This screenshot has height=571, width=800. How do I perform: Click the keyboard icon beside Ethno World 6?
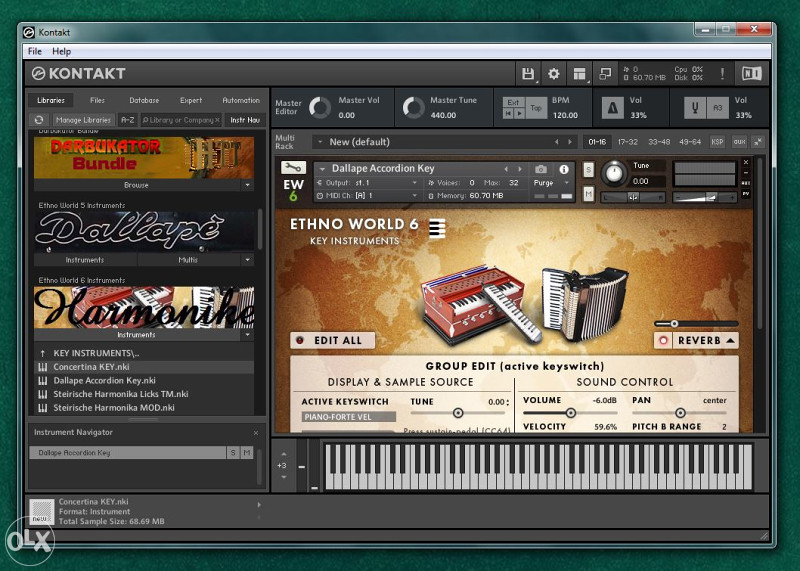[x=437, y=228]
